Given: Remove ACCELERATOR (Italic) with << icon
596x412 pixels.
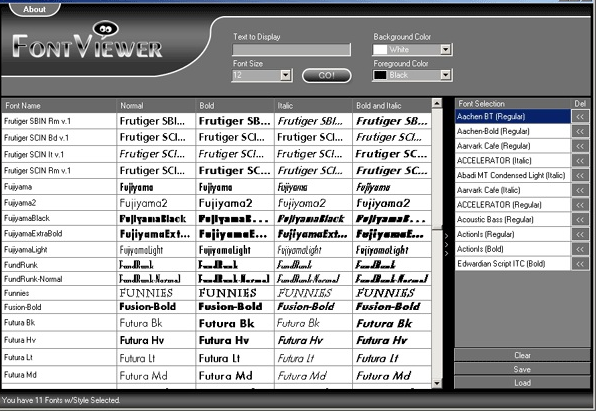Looking at the screenshot, I should tap(580, 161).
